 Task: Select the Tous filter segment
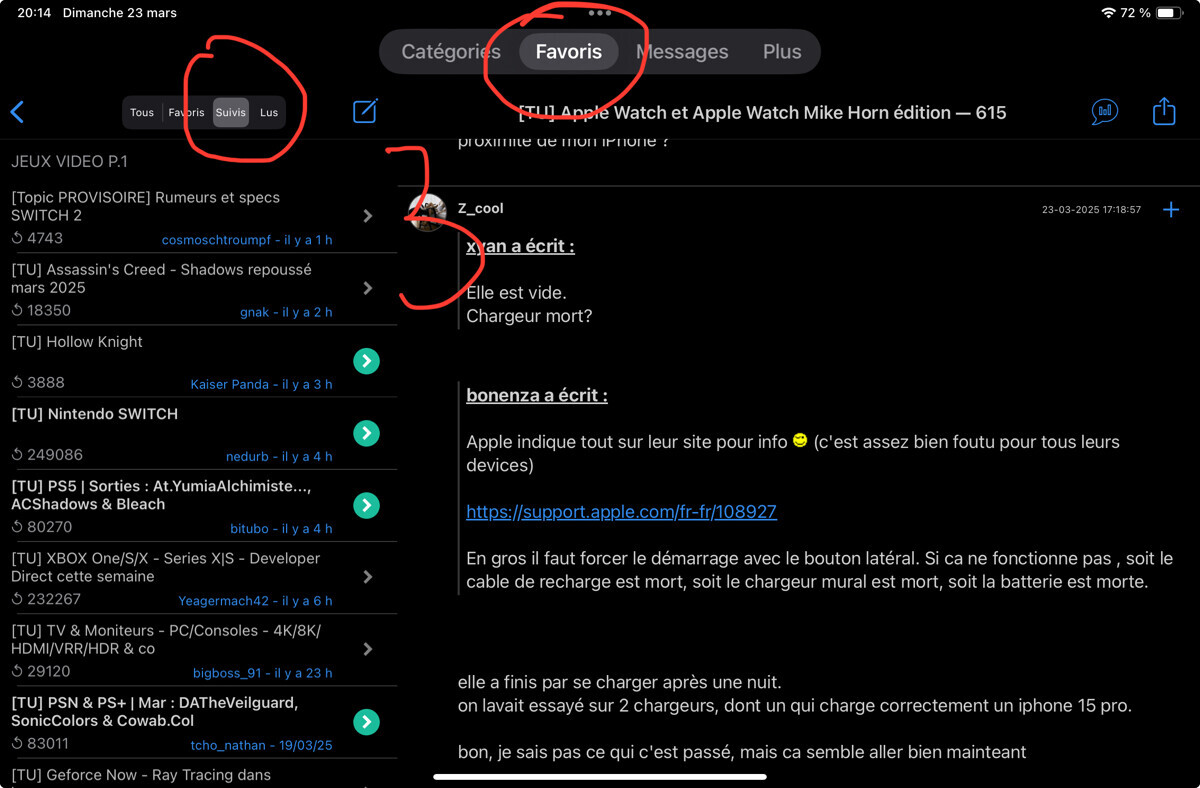(142, 112)
